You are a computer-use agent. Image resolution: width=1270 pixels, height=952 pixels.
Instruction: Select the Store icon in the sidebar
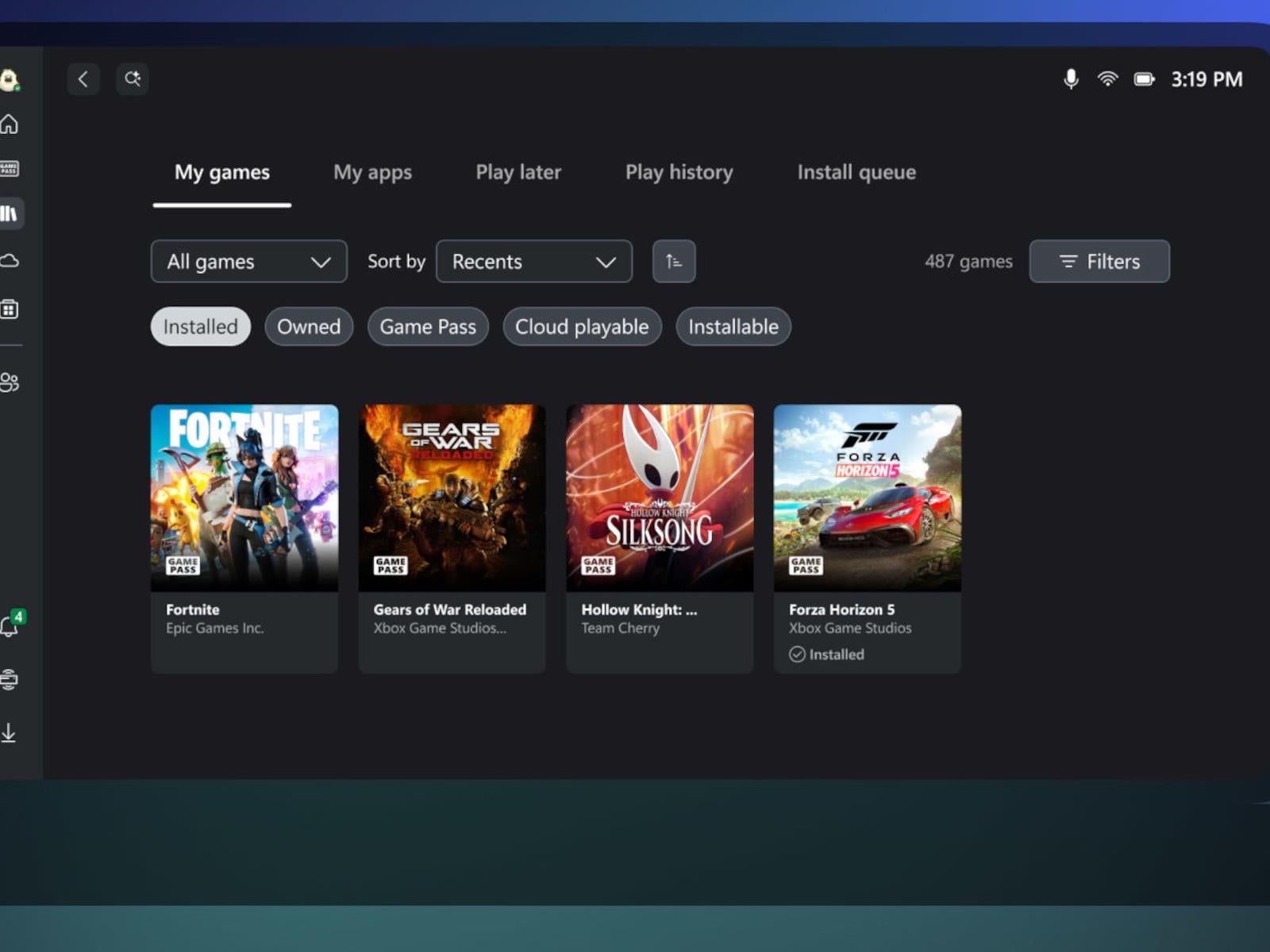11,309
